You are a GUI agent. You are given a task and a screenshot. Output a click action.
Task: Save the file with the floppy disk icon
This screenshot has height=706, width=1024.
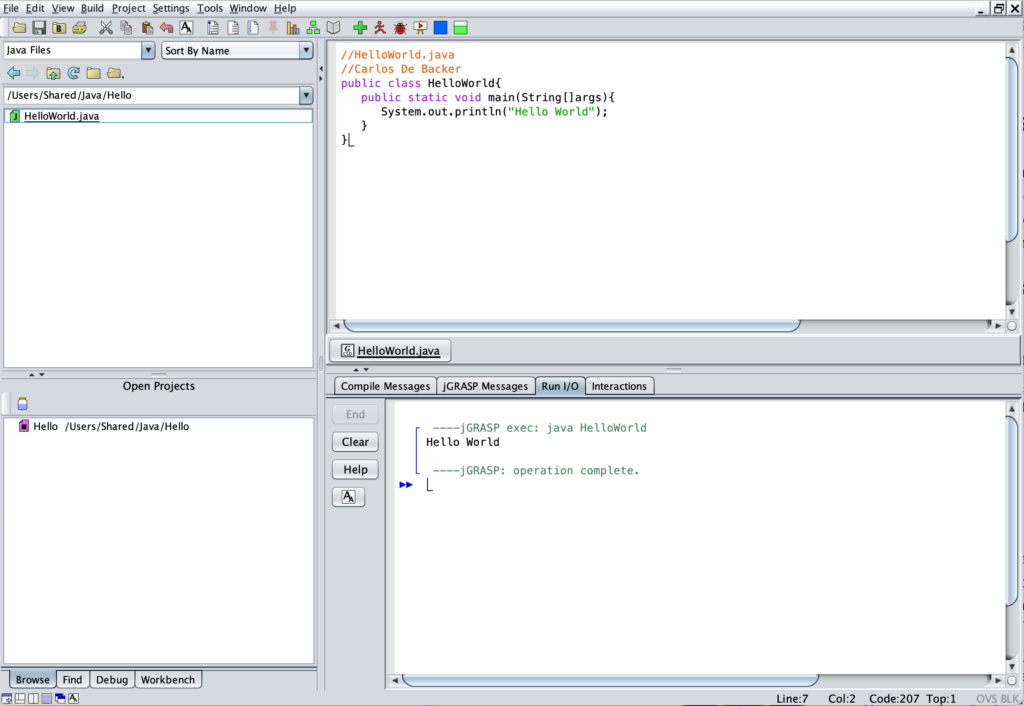coord(39,28)
